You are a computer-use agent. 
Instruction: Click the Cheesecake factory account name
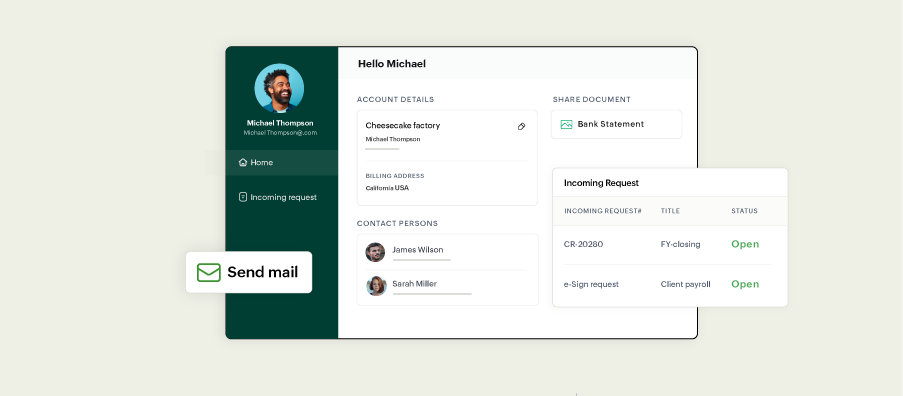point(403,125)
